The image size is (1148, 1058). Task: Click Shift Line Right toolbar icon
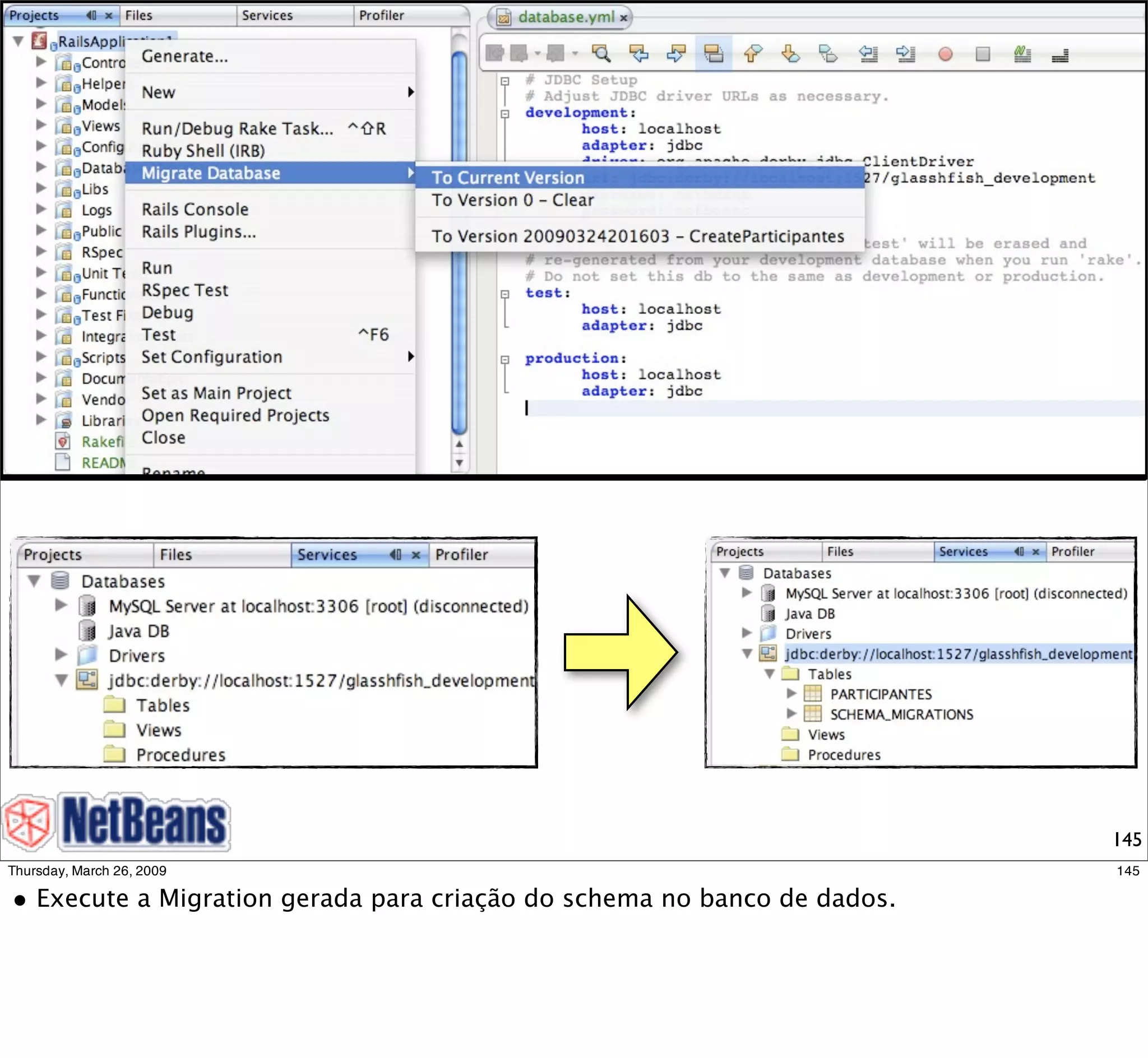[906, 54]
